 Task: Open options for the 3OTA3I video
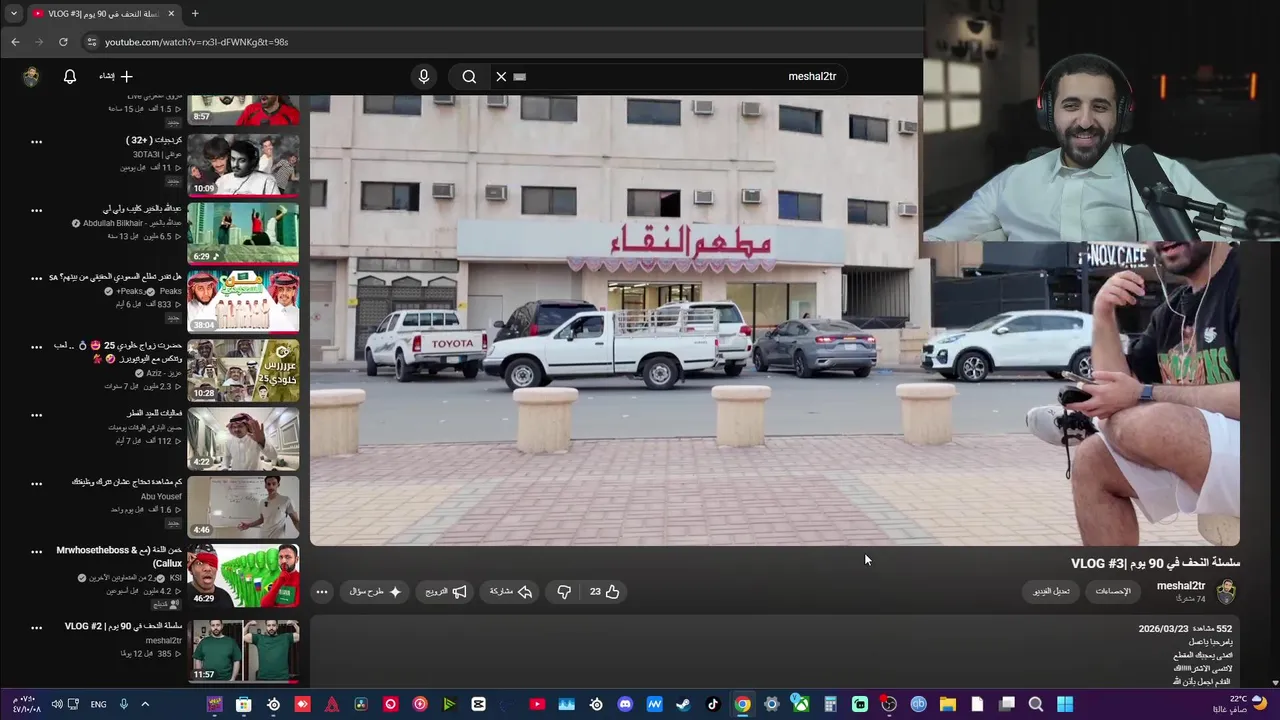[36, 142]
